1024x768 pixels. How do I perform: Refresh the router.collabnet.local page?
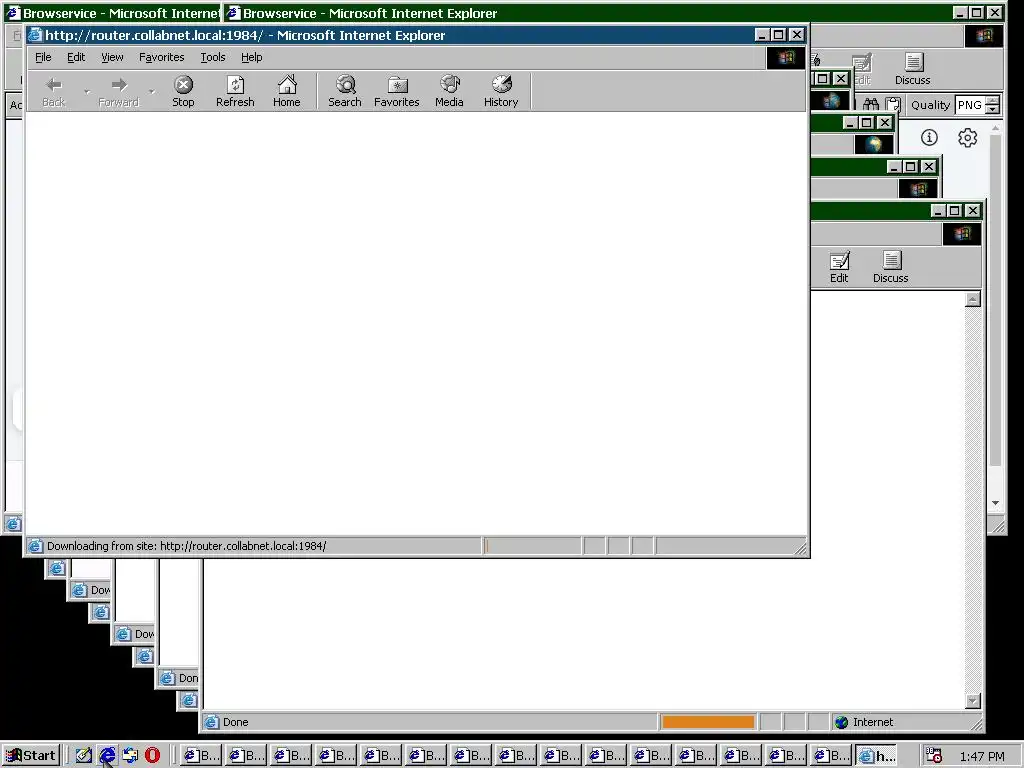click(x=235, y=91)
